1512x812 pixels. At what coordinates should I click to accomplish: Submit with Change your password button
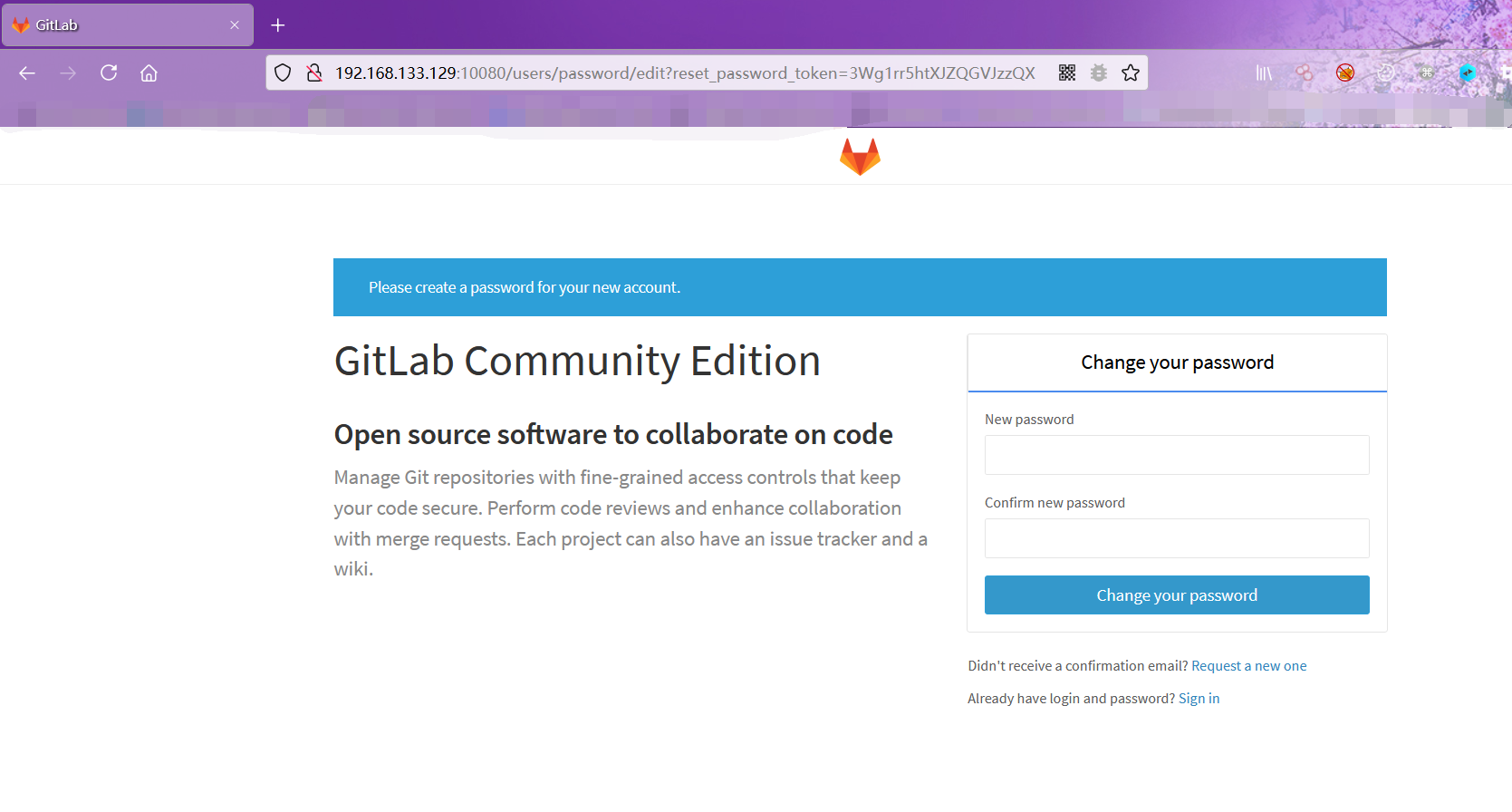[1177, 595]
